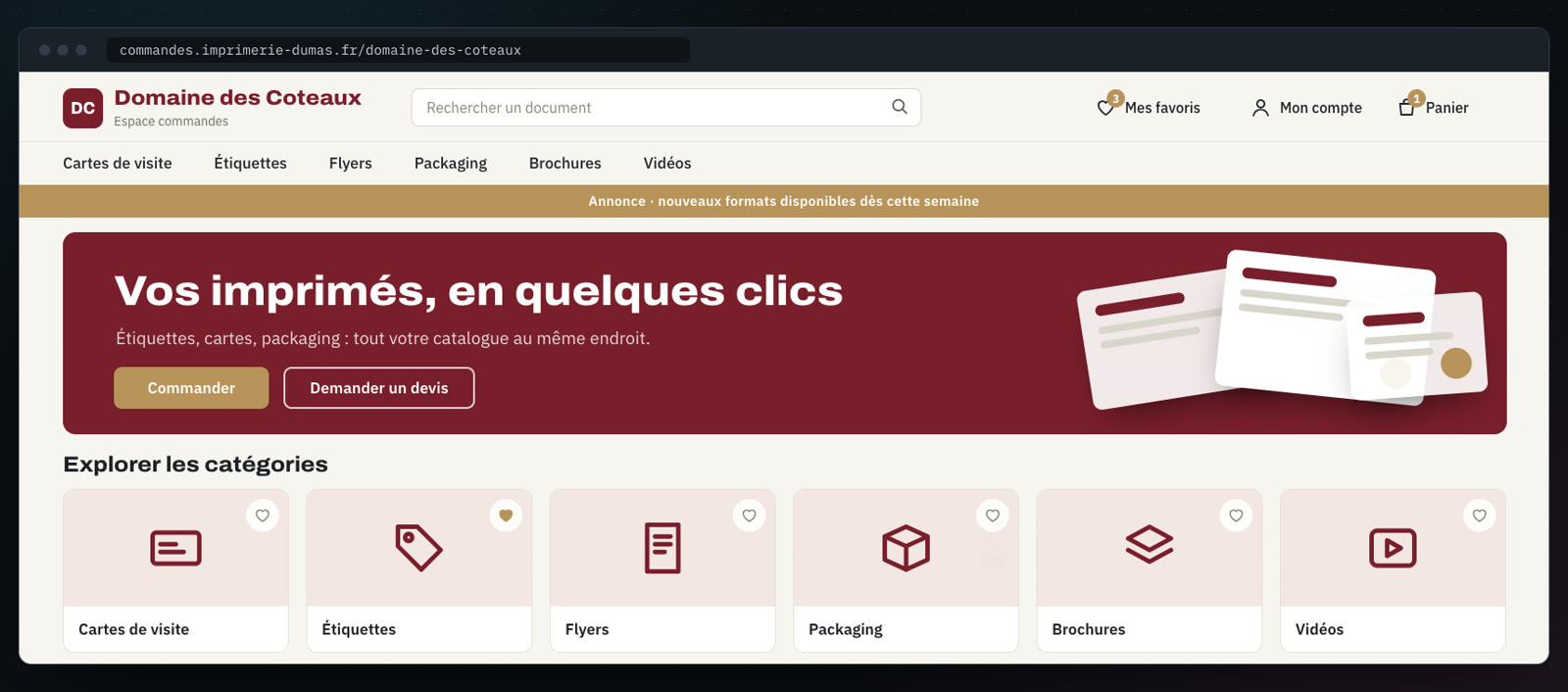Viewport: 1568px width, 692px height.
Task: Open Mes favoris heart icon
Action: click(x=1105, y=108)
